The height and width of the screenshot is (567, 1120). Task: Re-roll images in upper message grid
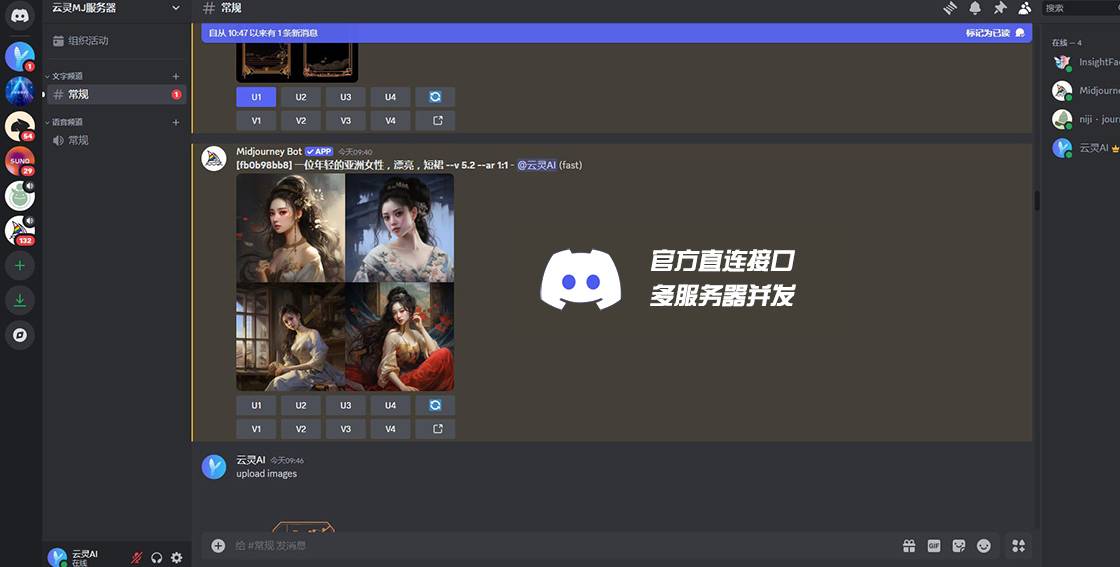435,97
